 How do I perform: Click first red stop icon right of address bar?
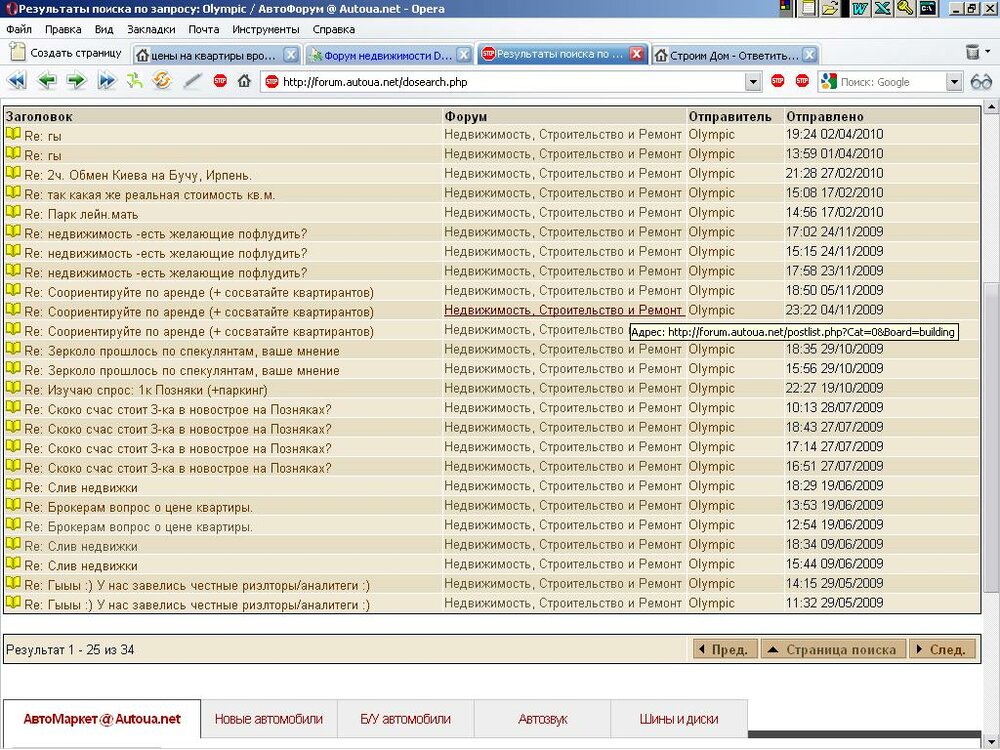(x=777, y=81)
